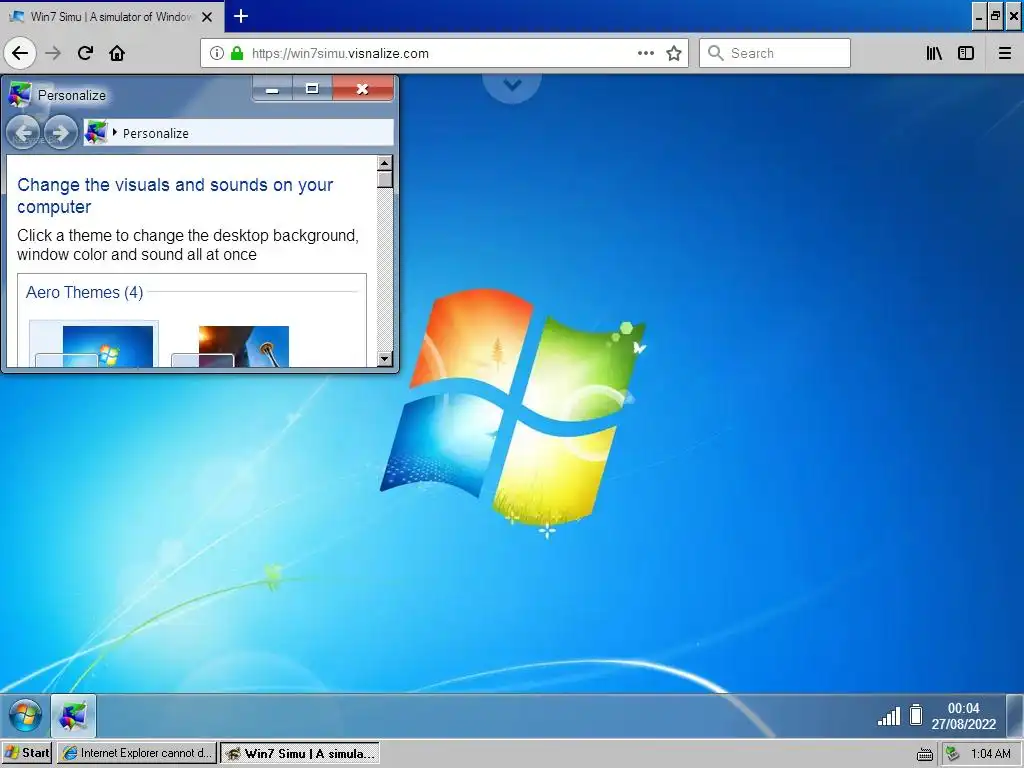Reload the current browser page

pos(86,53)
